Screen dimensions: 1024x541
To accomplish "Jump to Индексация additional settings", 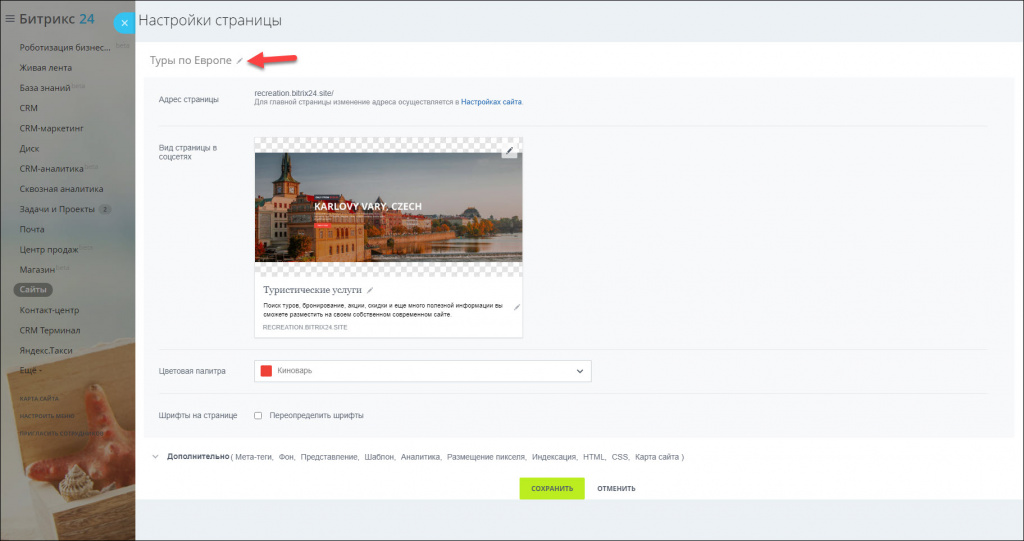I will [x=554, y=457].
